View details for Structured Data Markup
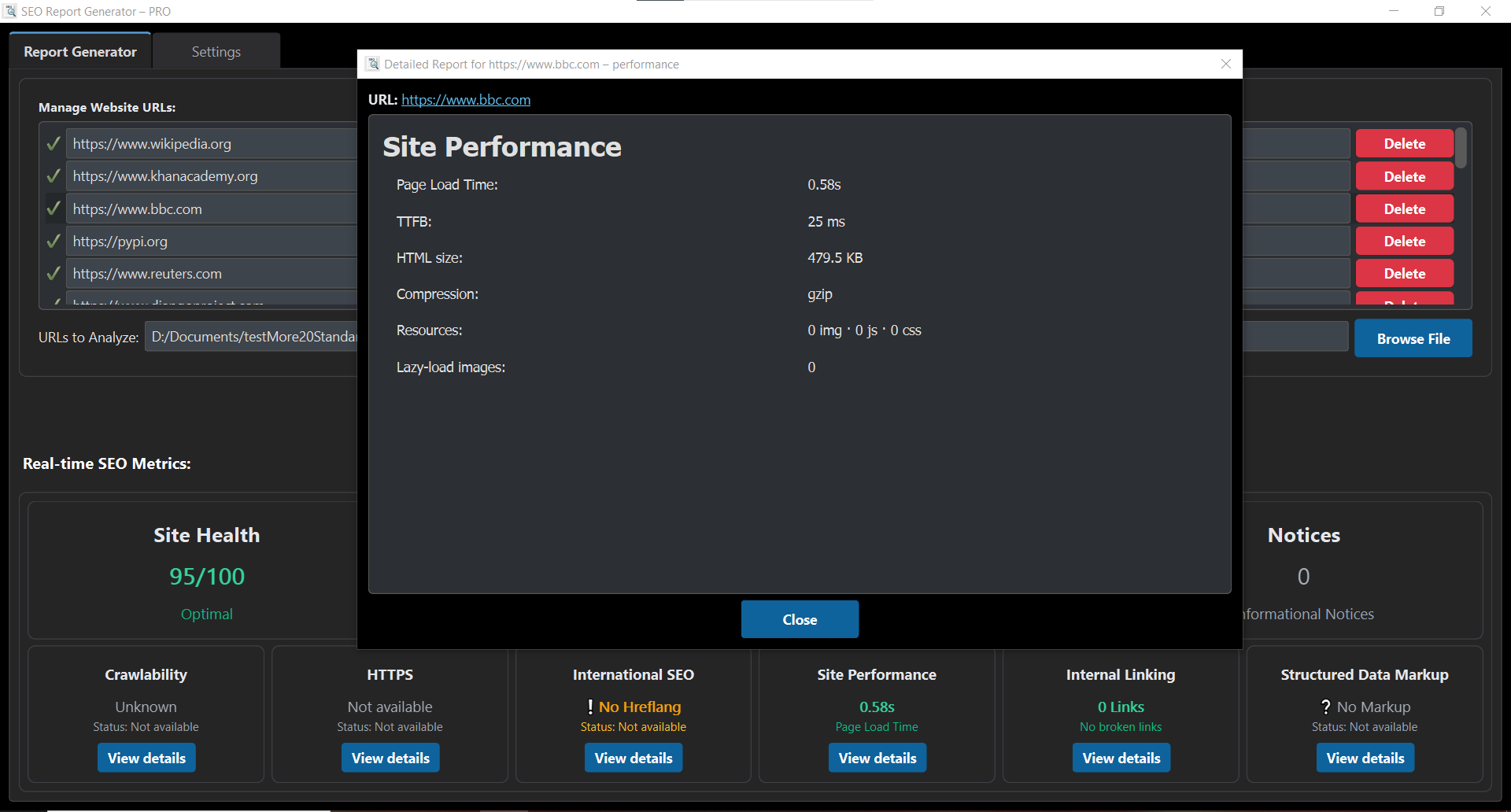This screenshot has height=812, width=1511. [1365, 758]
